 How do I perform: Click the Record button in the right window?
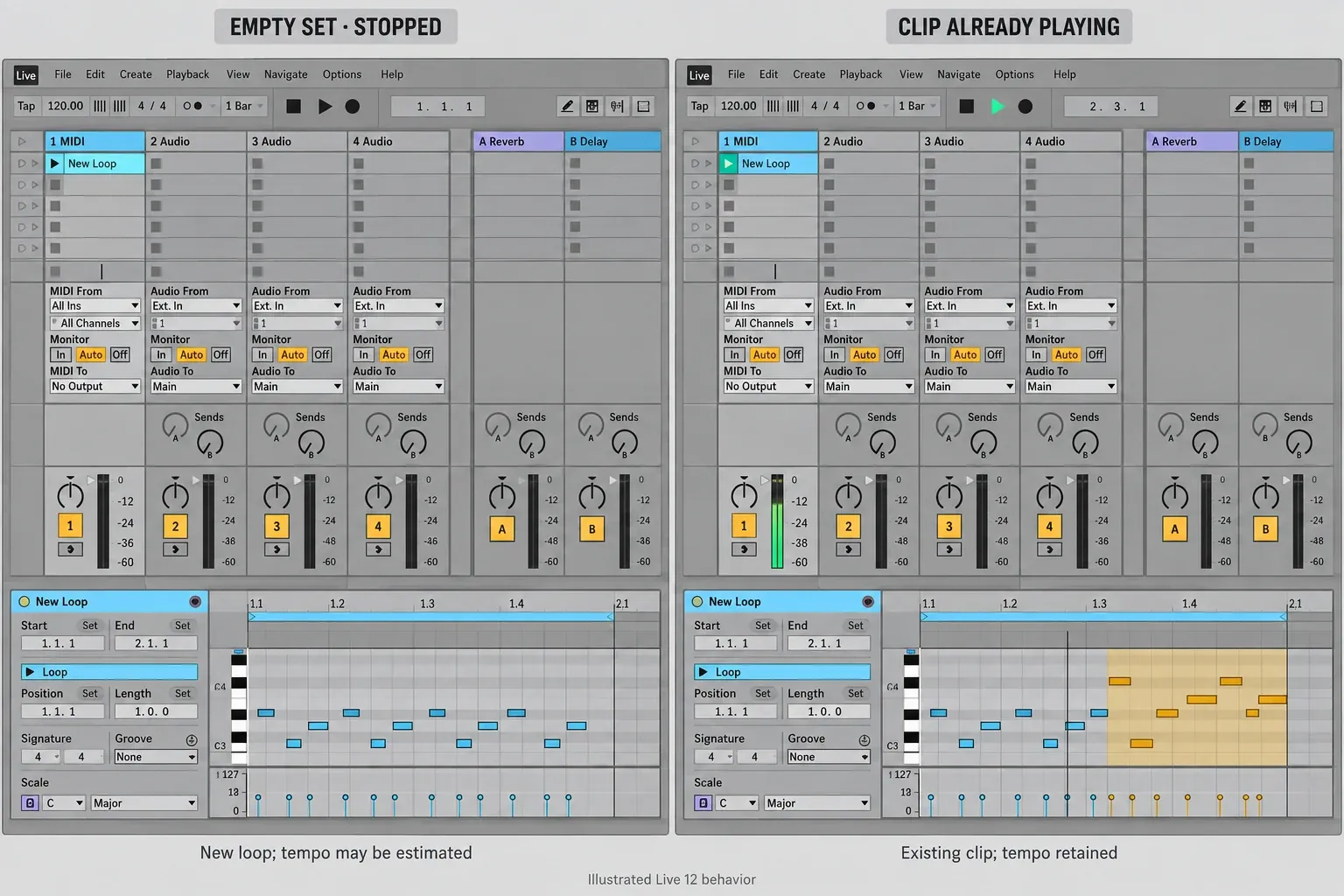[1025, 106]
